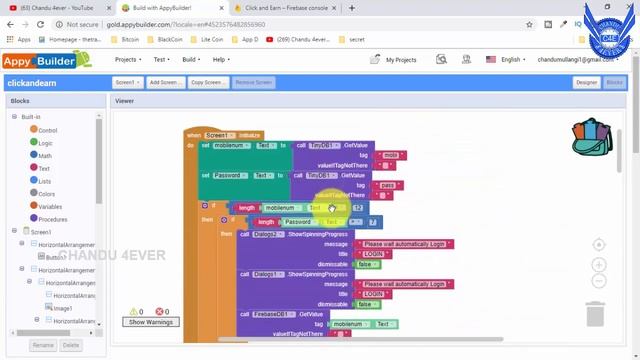
Task: Open the Screen1 selector dropdown
Action: pos(128,82)
